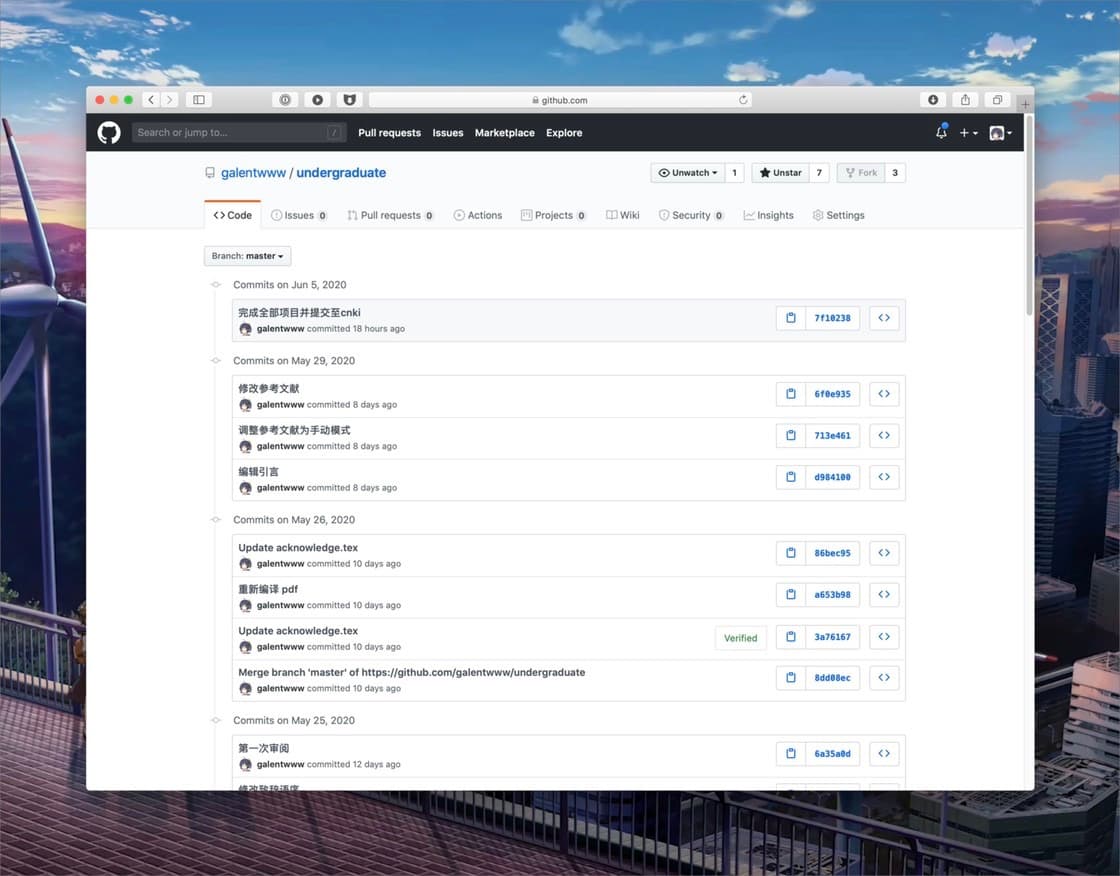Image resolution: width=1120 pixels, height=876 pixels.
Task: Switch to the Insights tab
Action: coord(769,215)
